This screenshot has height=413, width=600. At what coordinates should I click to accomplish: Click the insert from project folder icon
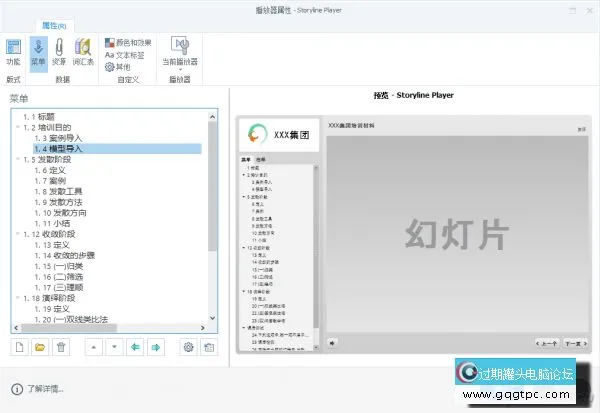[x=40, y=347]
